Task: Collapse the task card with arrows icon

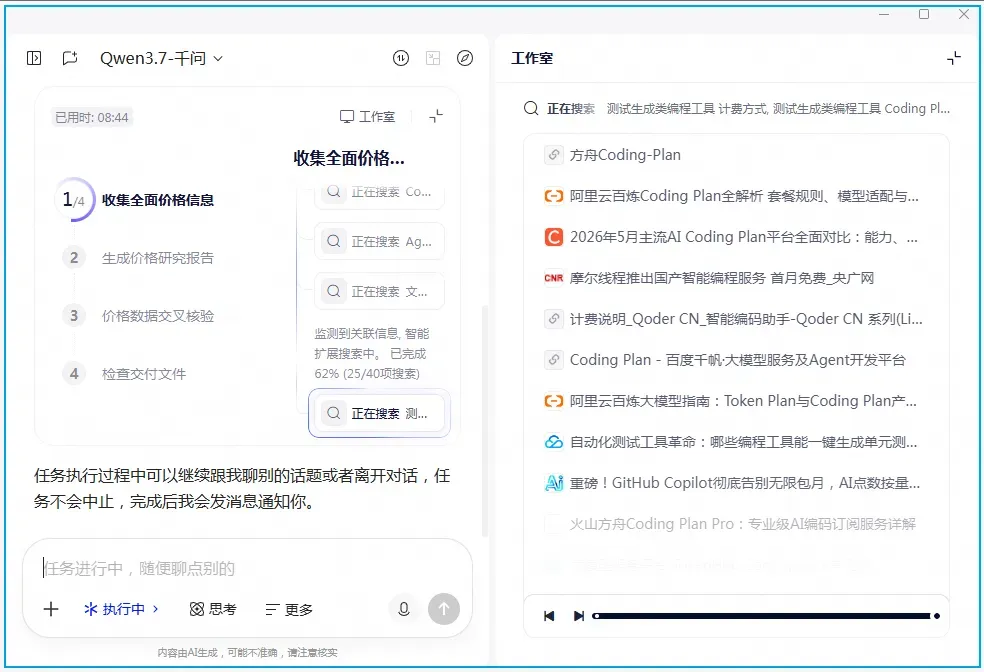Action: [x=436, y=116]
